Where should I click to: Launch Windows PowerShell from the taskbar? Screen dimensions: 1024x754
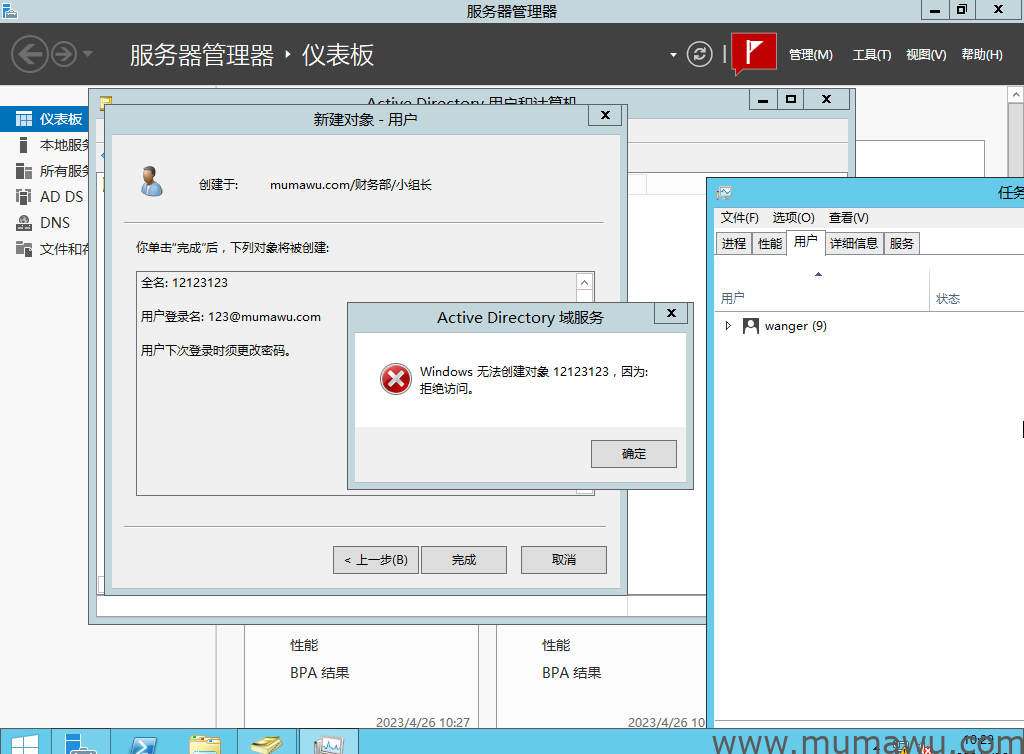click(x=144, y=744)
